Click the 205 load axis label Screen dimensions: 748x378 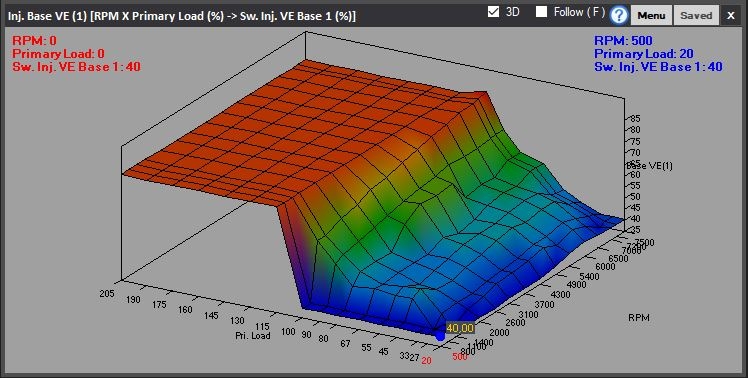pyautogui.click(x=107, y=294)
